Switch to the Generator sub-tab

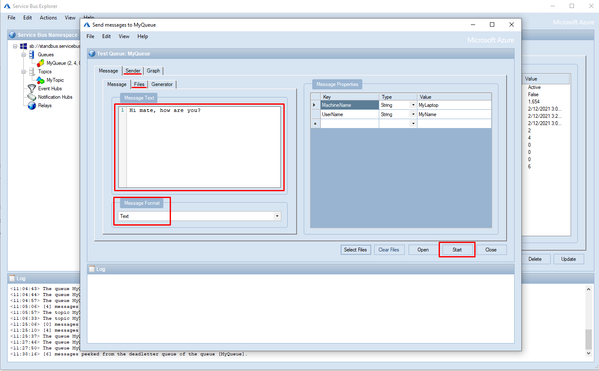pos(162,84)
